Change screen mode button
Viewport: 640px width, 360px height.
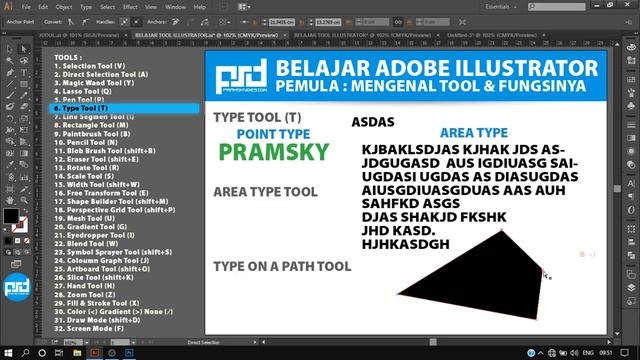pyautogui.click(x=16, y=264)
